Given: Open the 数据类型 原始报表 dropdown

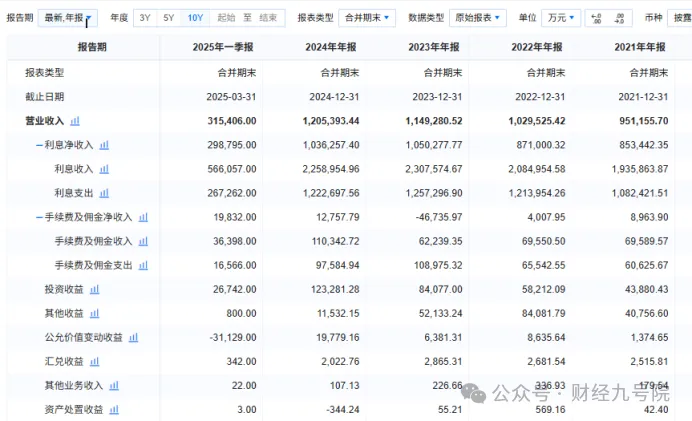Looking at the screenshot, I should pos(478,18).
